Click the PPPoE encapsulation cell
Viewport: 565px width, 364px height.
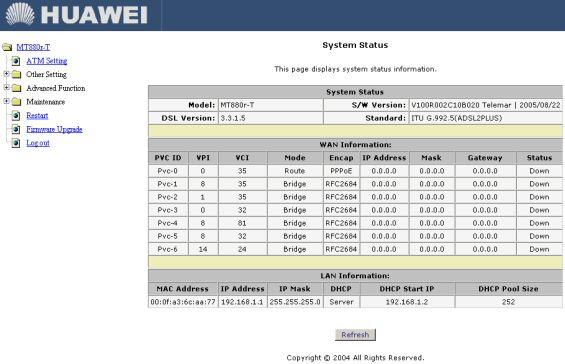click(x=341, y=171)
